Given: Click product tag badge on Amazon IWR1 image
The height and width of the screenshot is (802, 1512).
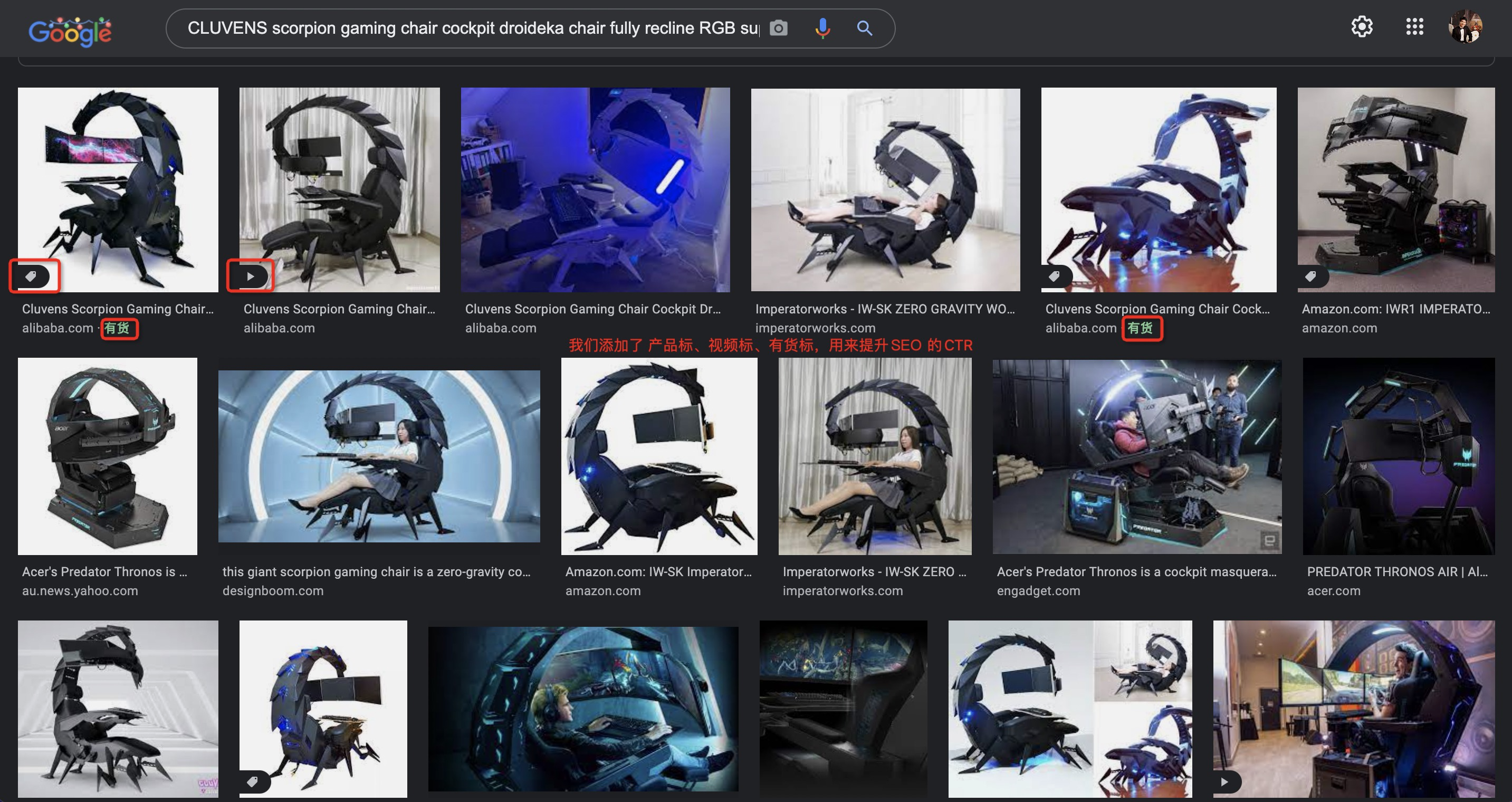Looking at the screenshot, I should [1313, 276].
